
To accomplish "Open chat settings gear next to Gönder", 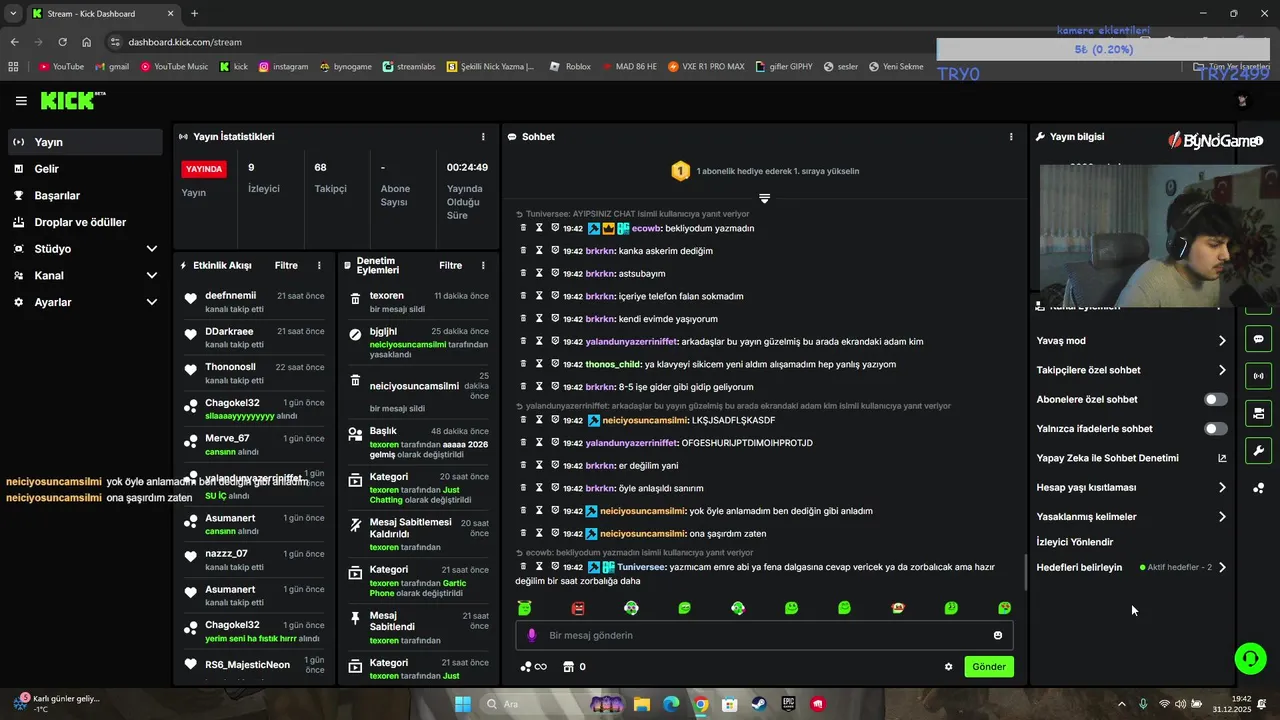I will (949, 667).
